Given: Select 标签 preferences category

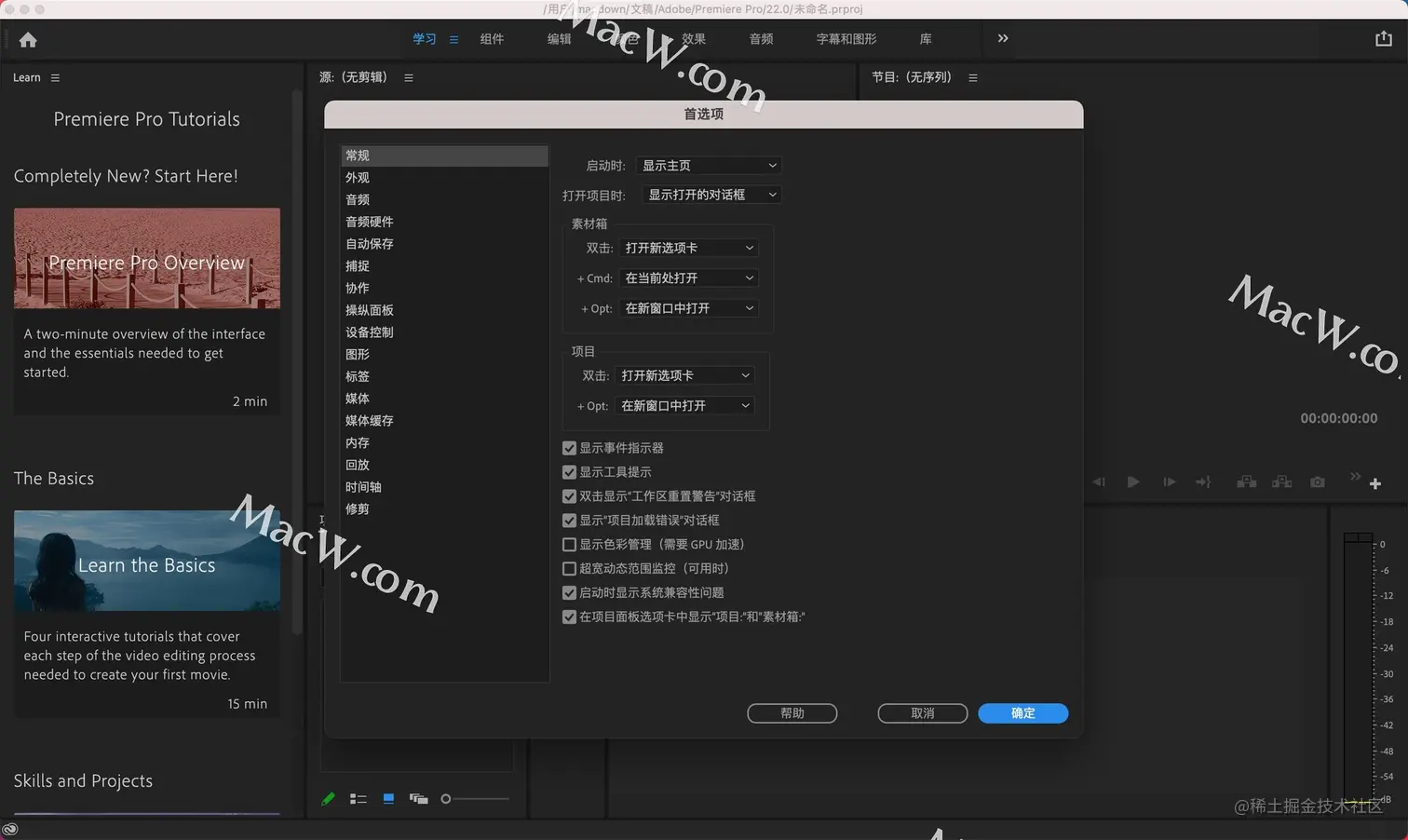Looking at the screenshot, I should click(444, 377).
